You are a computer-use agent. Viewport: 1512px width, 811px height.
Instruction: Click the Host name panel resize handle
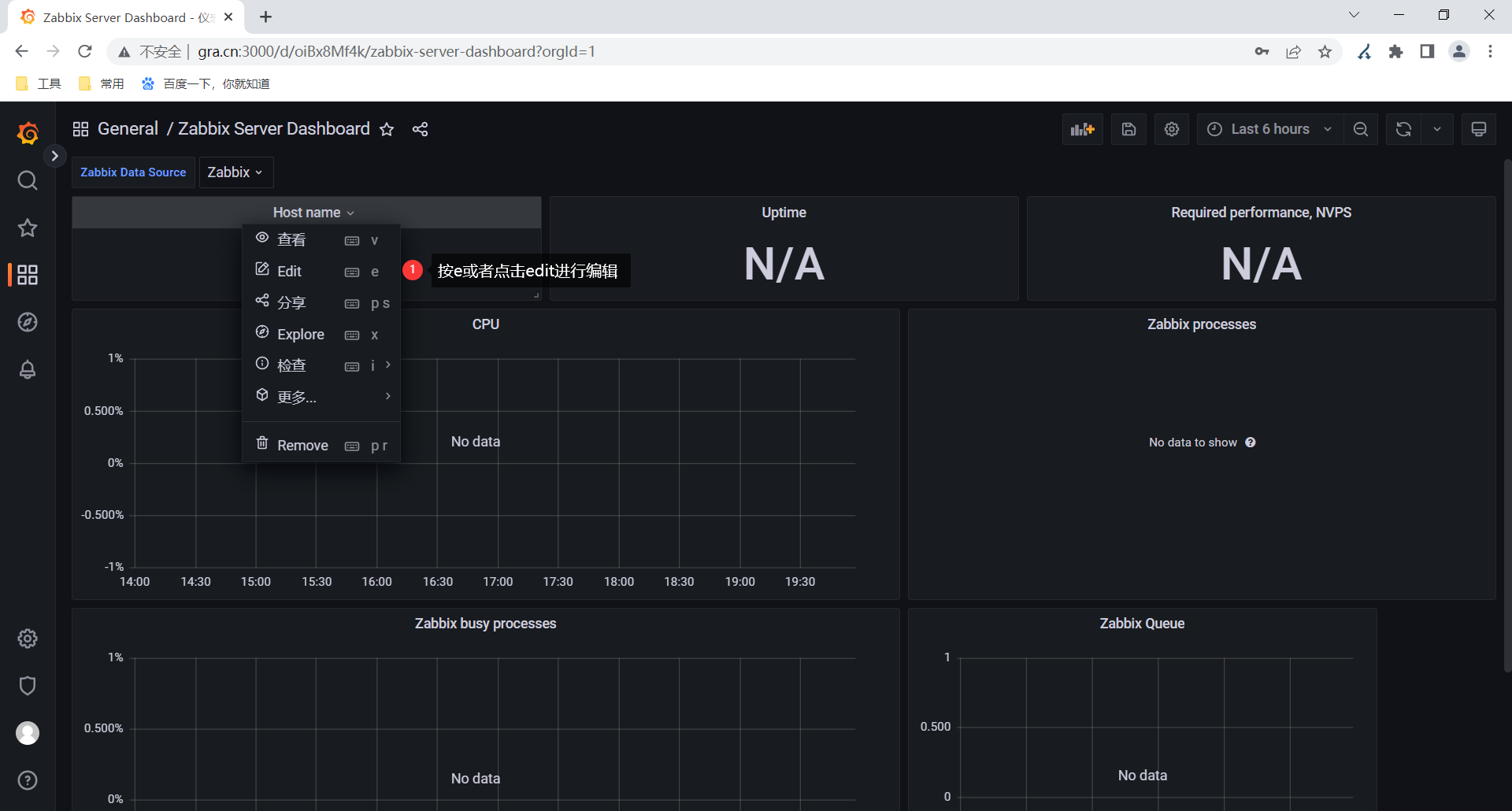[536, 295]
